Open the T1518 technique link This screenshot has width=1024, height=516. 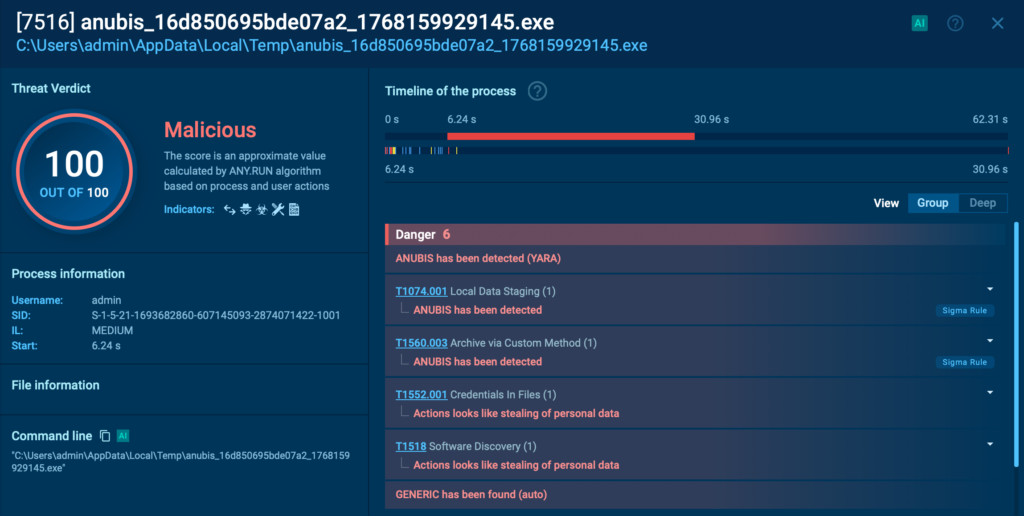coord(411,446)
